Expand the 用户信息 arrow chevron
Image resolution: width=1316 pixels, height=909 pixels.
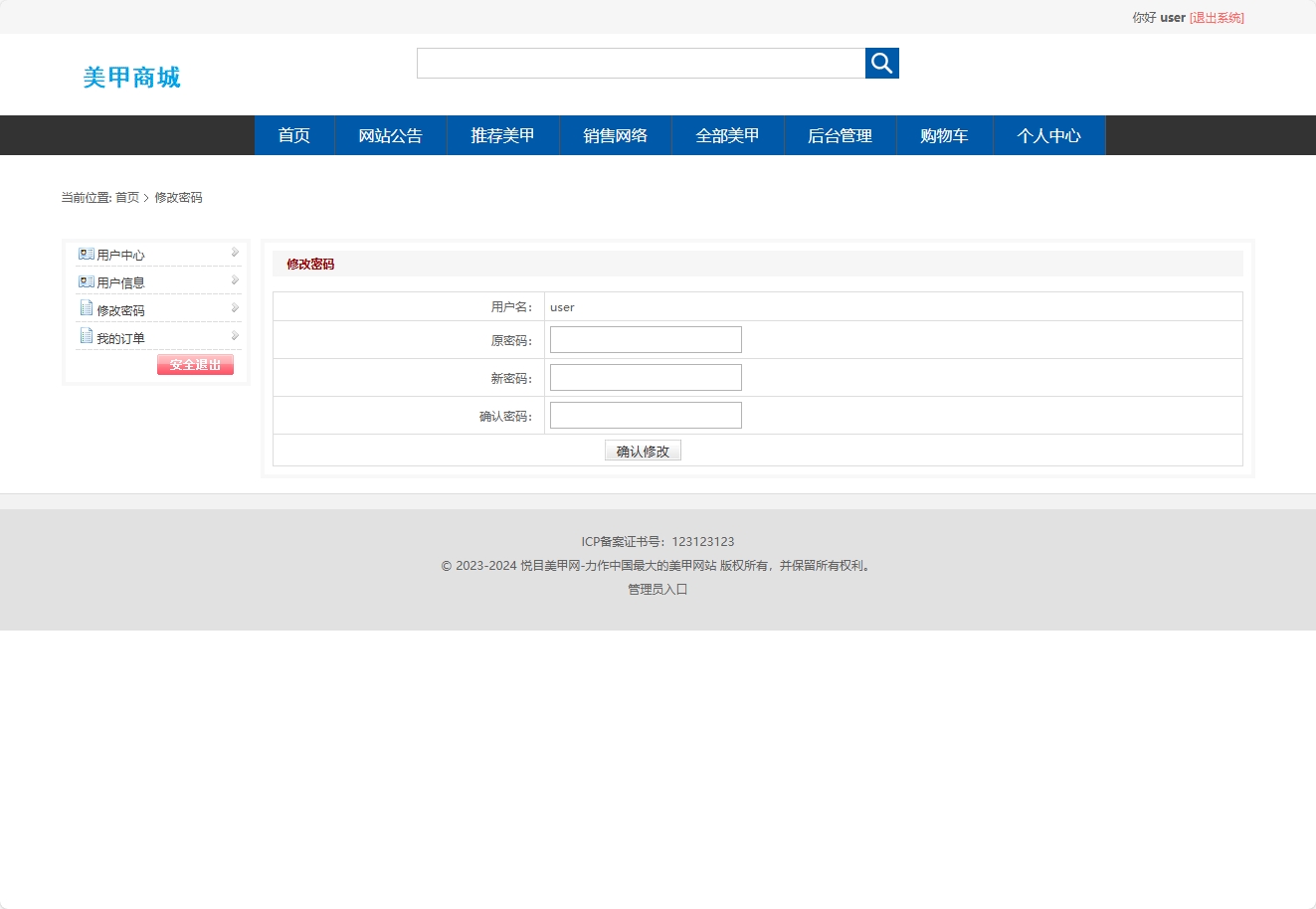tap(234, 280)
